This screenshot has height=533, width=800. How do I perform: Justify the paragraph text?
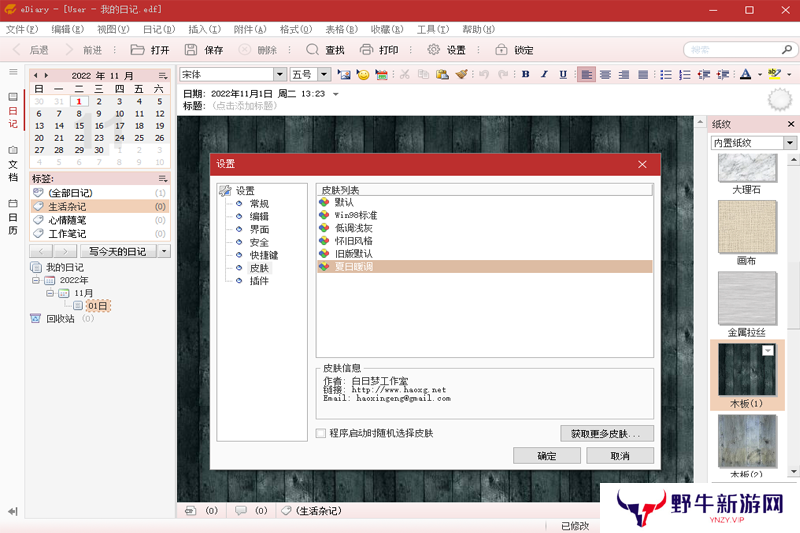tap(643, 75)
